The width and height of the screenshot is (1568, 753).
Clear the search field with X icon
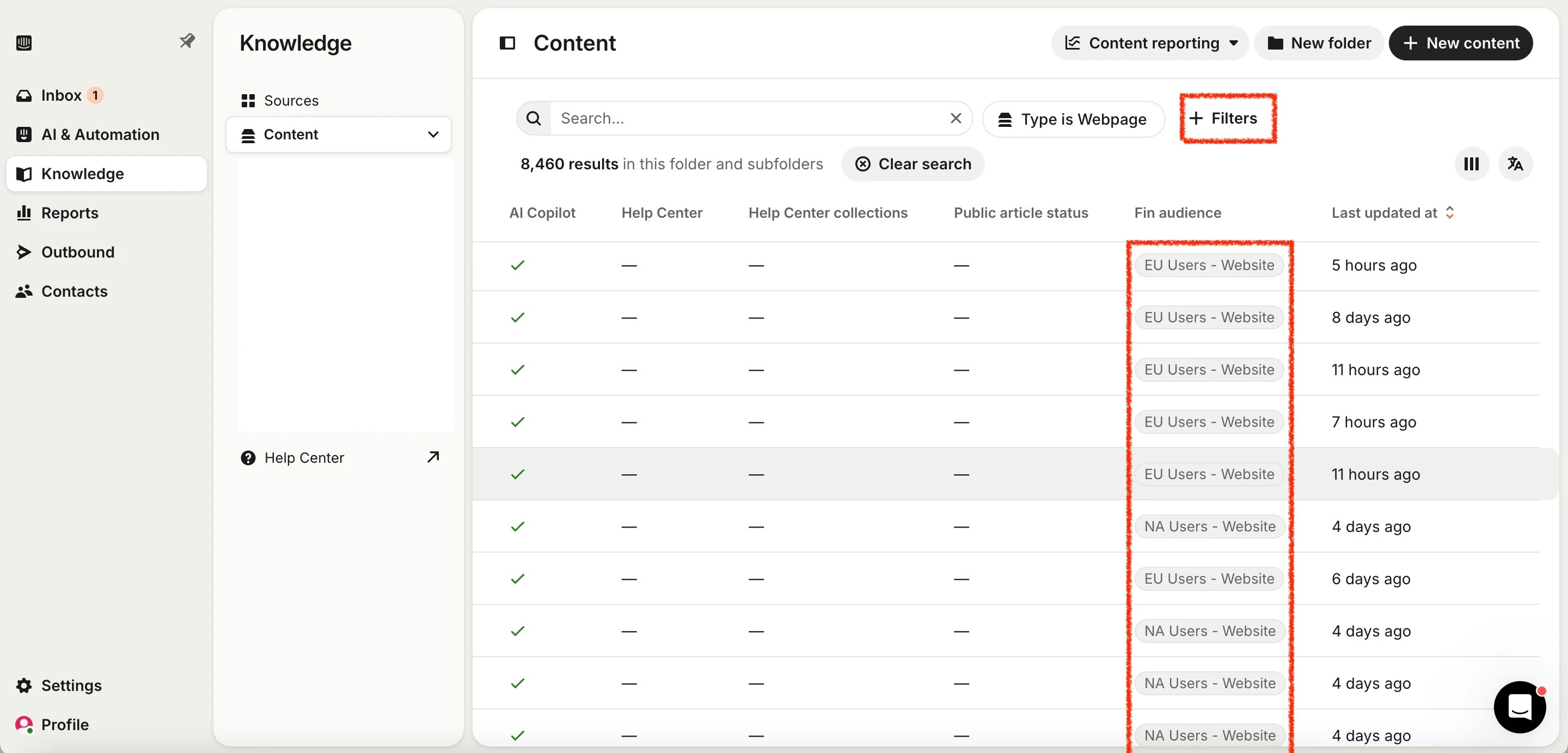(x=955, y=118)
